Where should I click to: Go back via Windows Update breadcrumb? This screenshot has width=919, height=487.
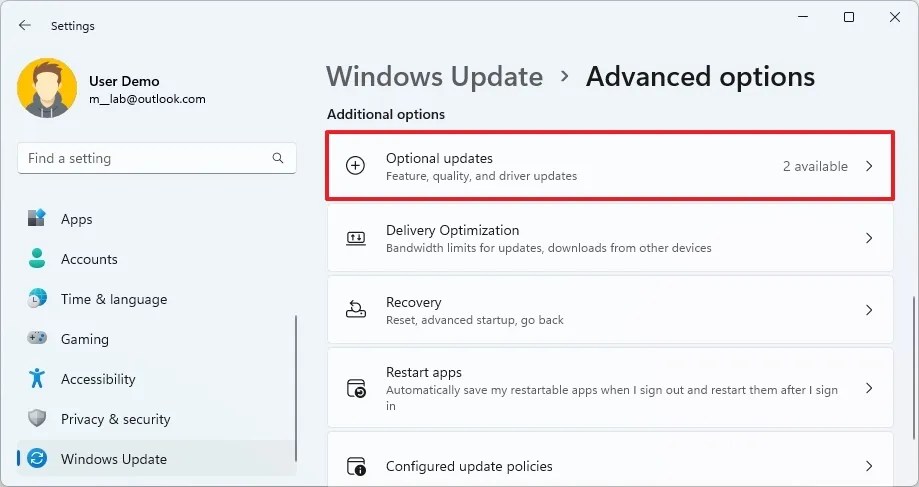(x=434, y=76)
